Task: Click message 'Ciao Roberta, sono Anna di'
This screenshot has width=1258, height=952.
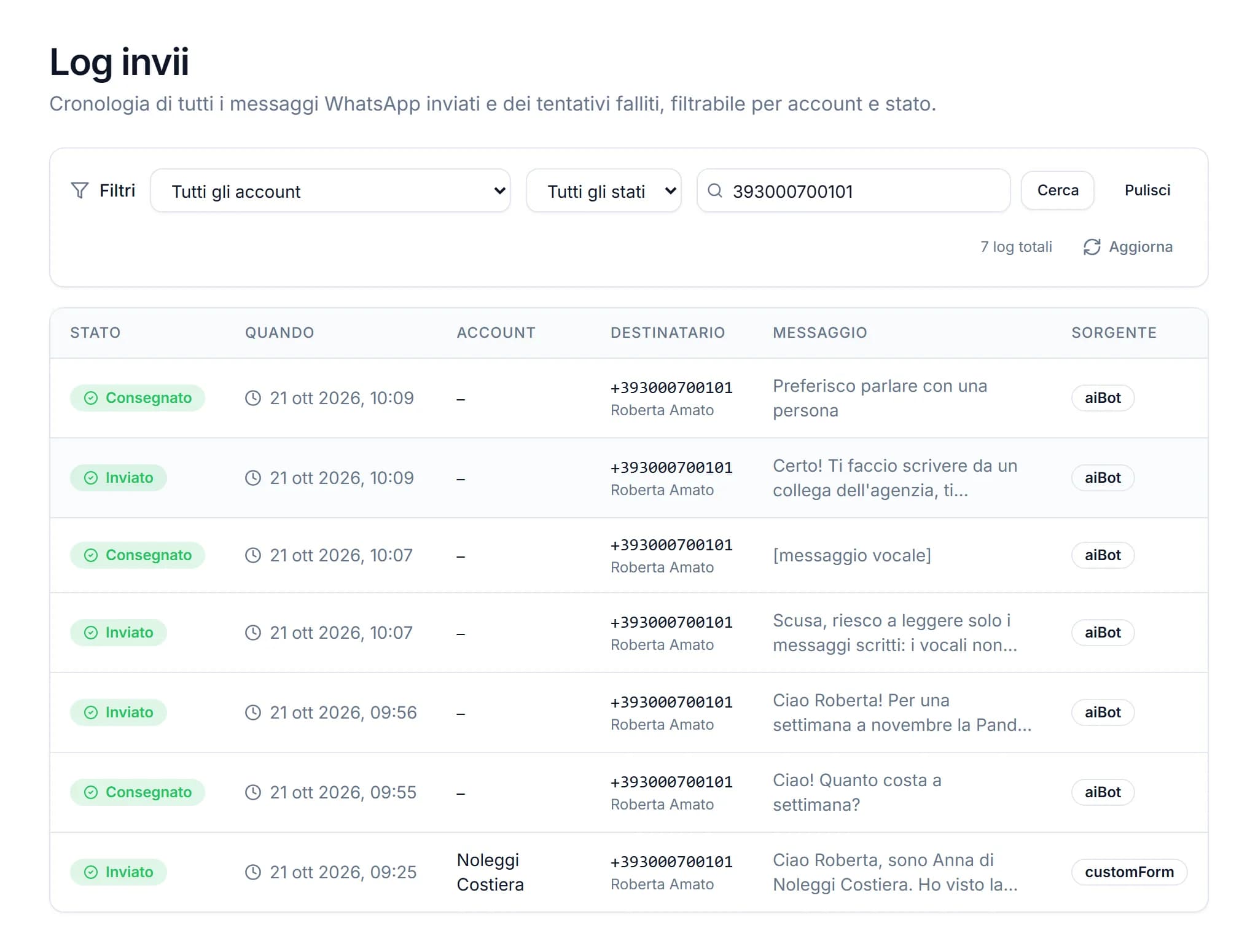Action: point(895,872)
